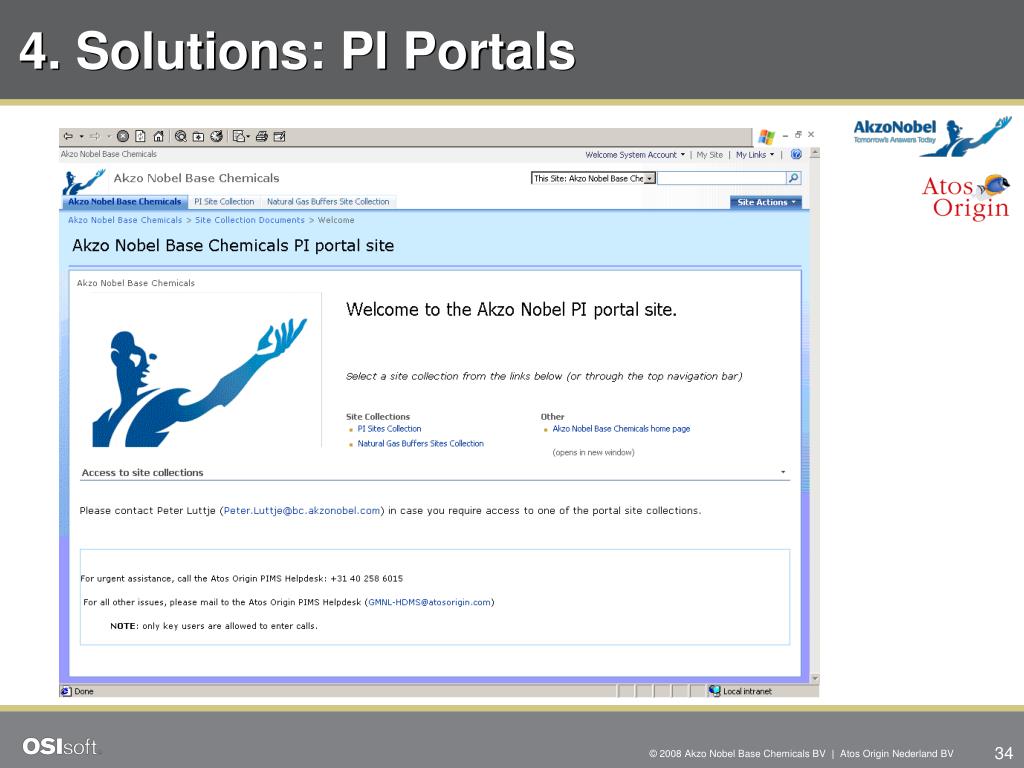Click the Atos Origin logo on the slide
1024x768 pixels.
pyautogui.click(x=965, y=197)
